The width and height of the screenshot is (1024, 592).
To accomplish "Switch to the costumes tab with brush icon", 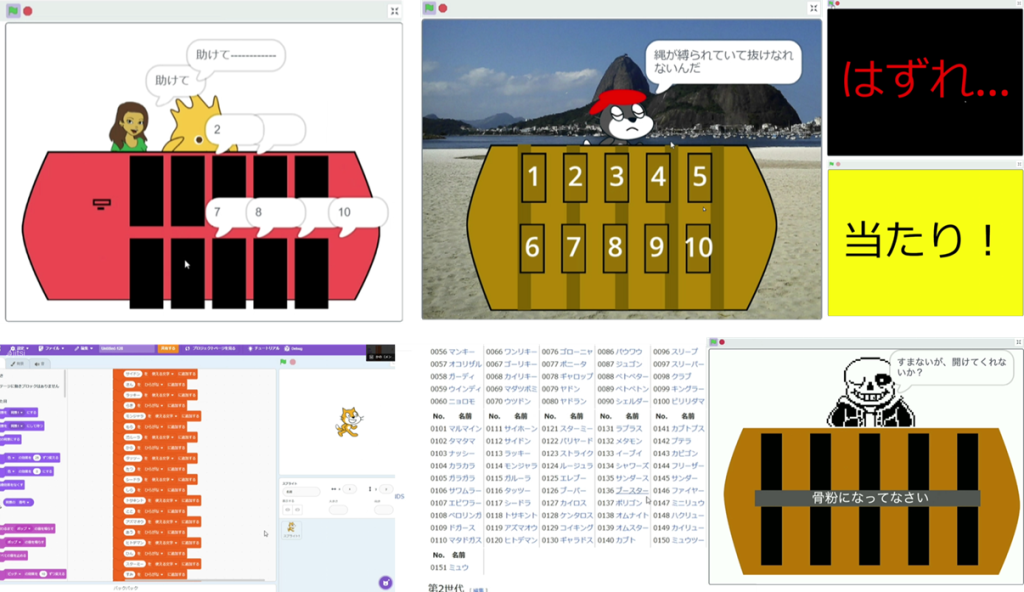I will [x=17, y=364].
